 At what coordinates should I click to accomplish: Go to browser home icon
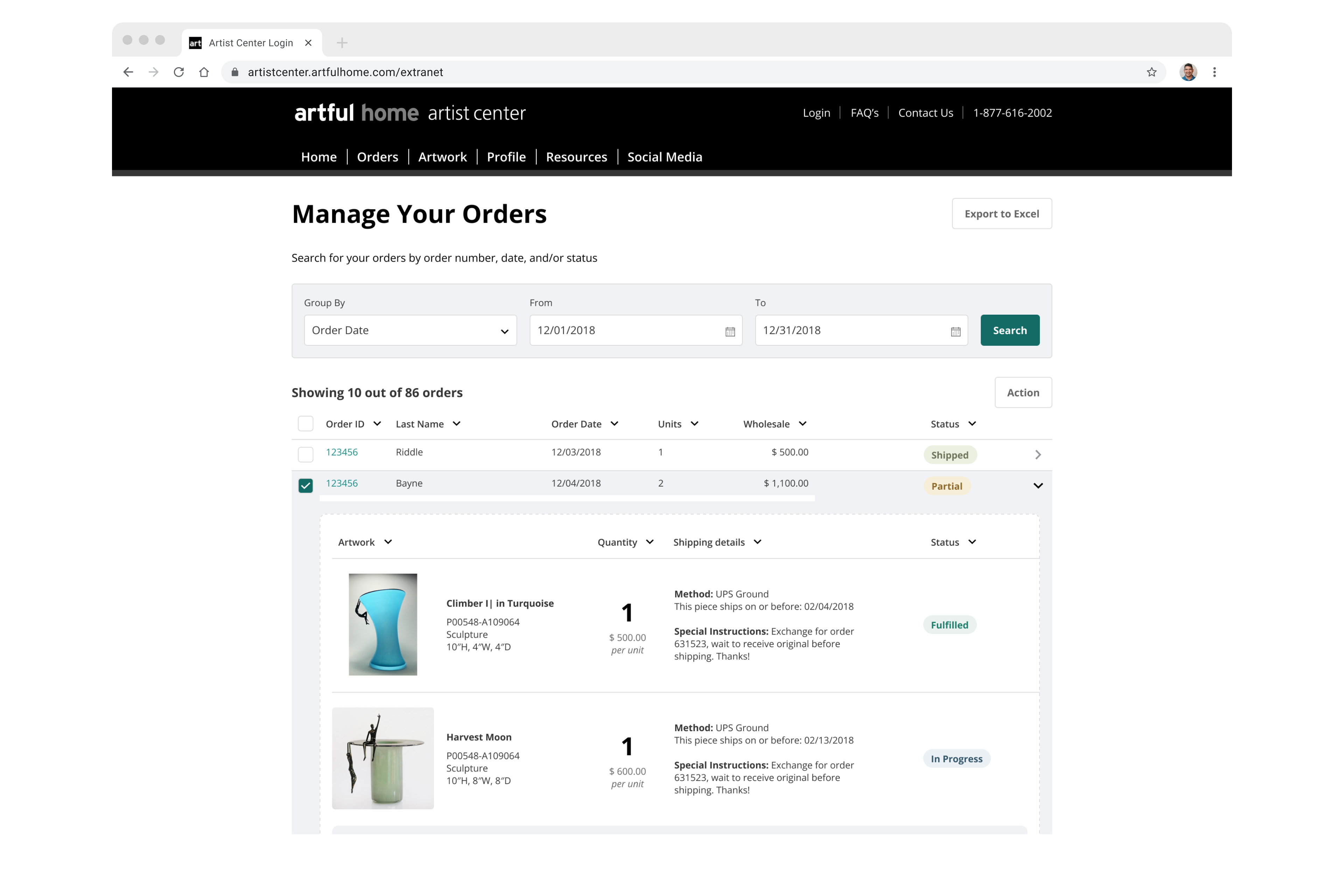click(204, 72)
